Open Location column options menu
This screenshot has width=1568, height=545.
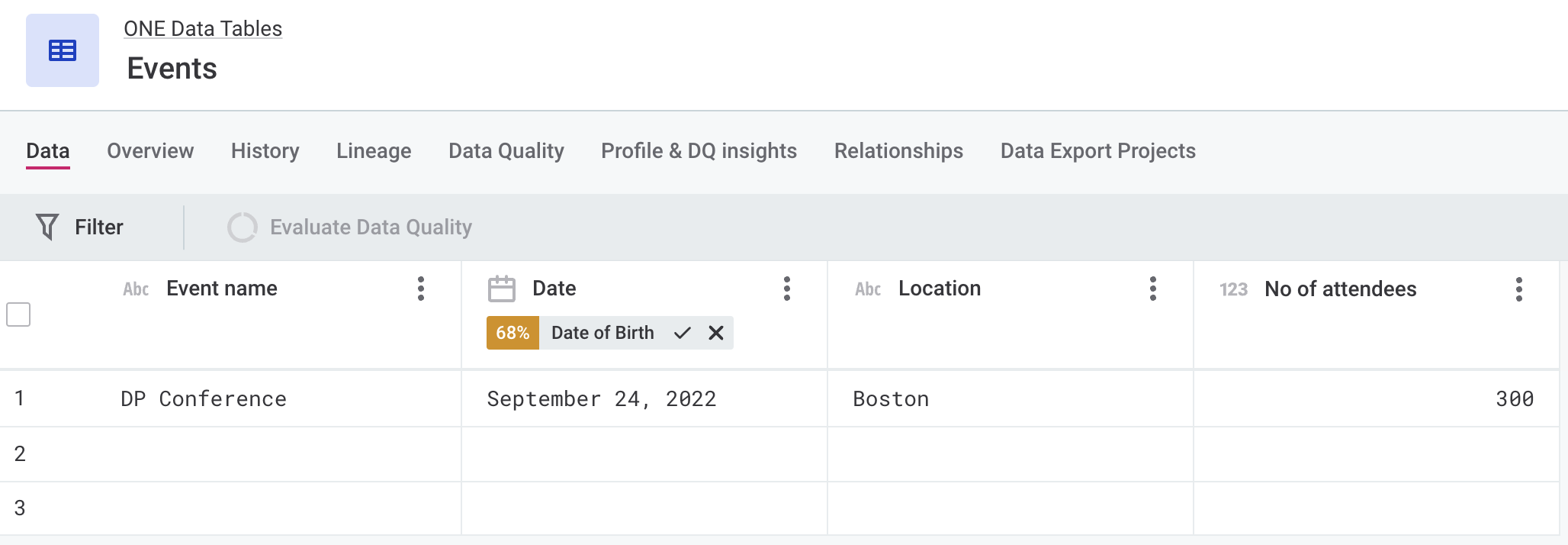click(x=1152, y=289)
